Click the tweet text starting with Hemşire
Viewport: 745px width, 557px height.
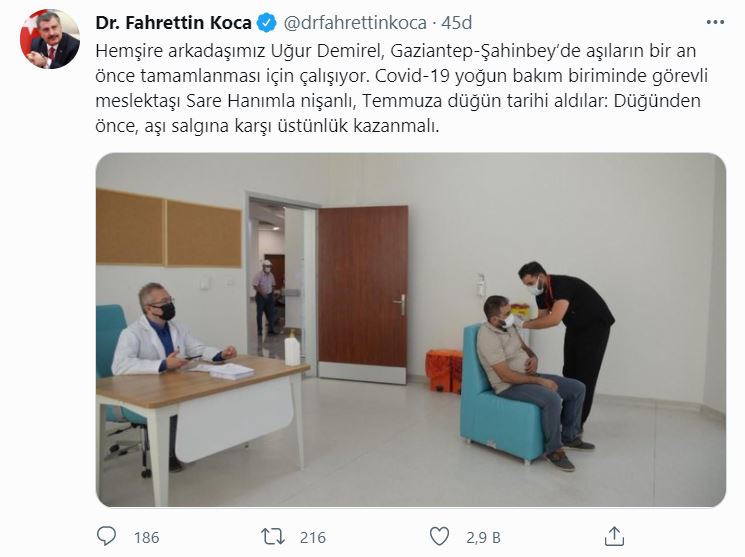(x=401, y=88)
